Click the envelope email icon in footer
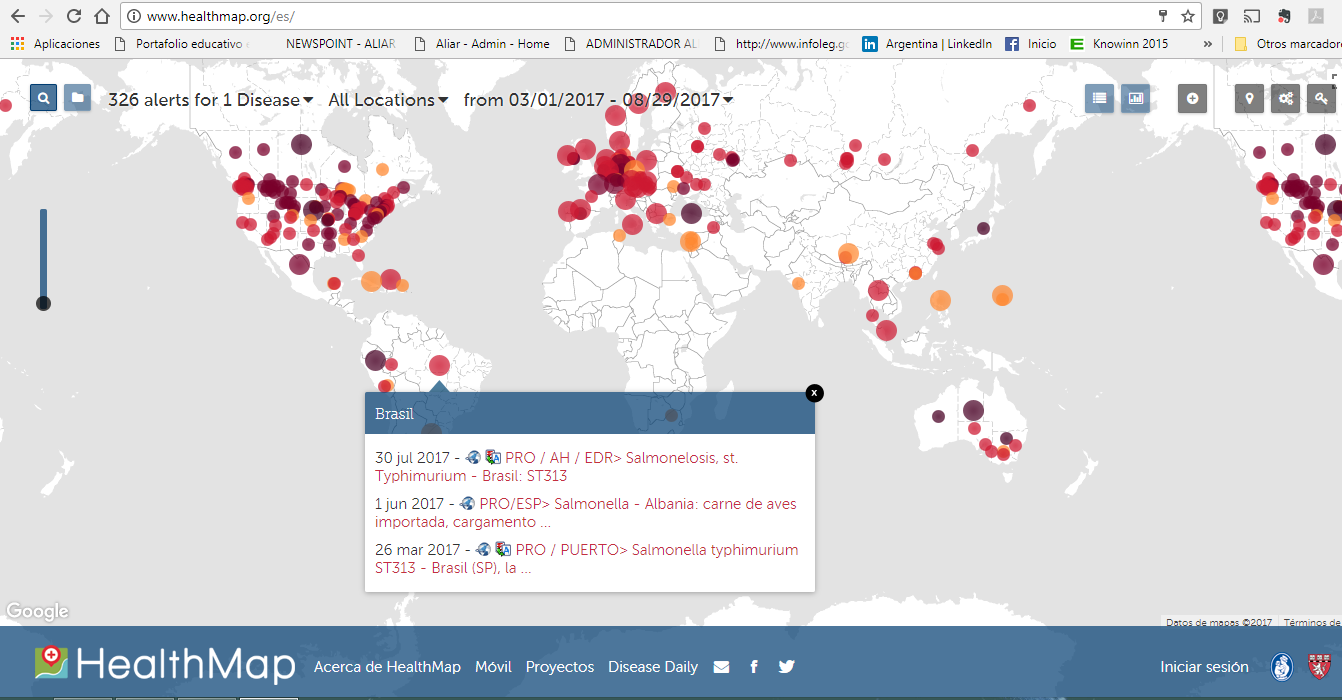This screenshot has height=700, width=1342. (x=721, y=667)
